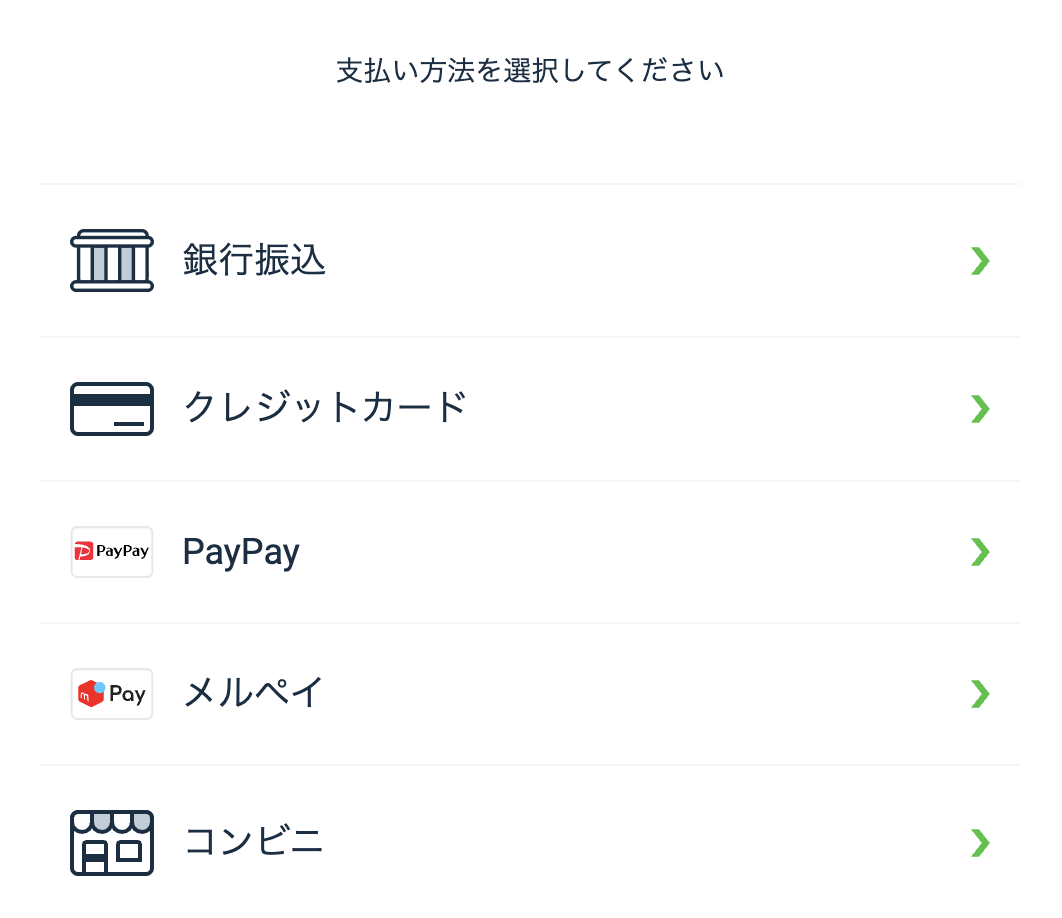Click the convenience store icon
Screen dimensions: 1062x918
coord(112,842)
